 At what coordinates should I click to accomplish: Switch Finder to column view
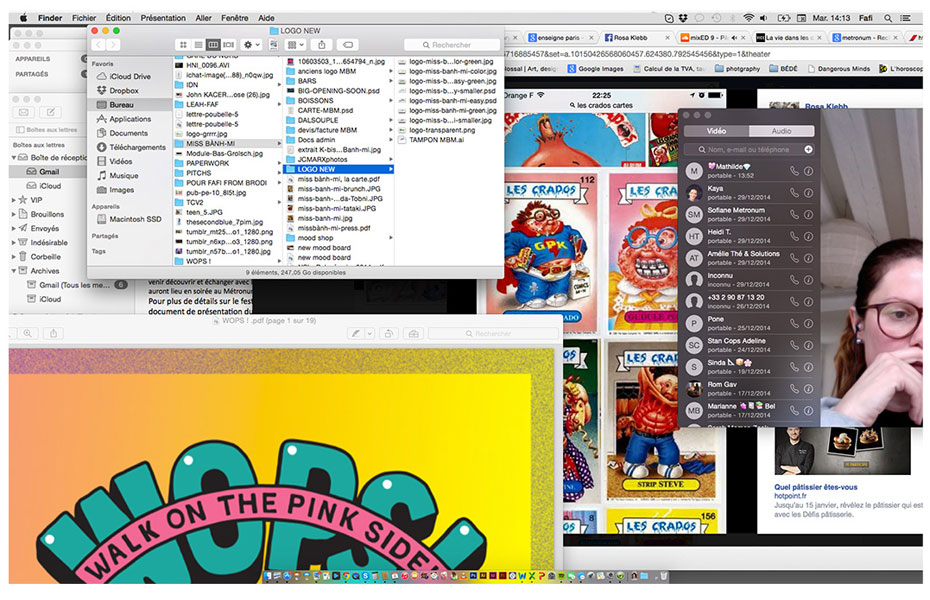click(x=213, y=44)
